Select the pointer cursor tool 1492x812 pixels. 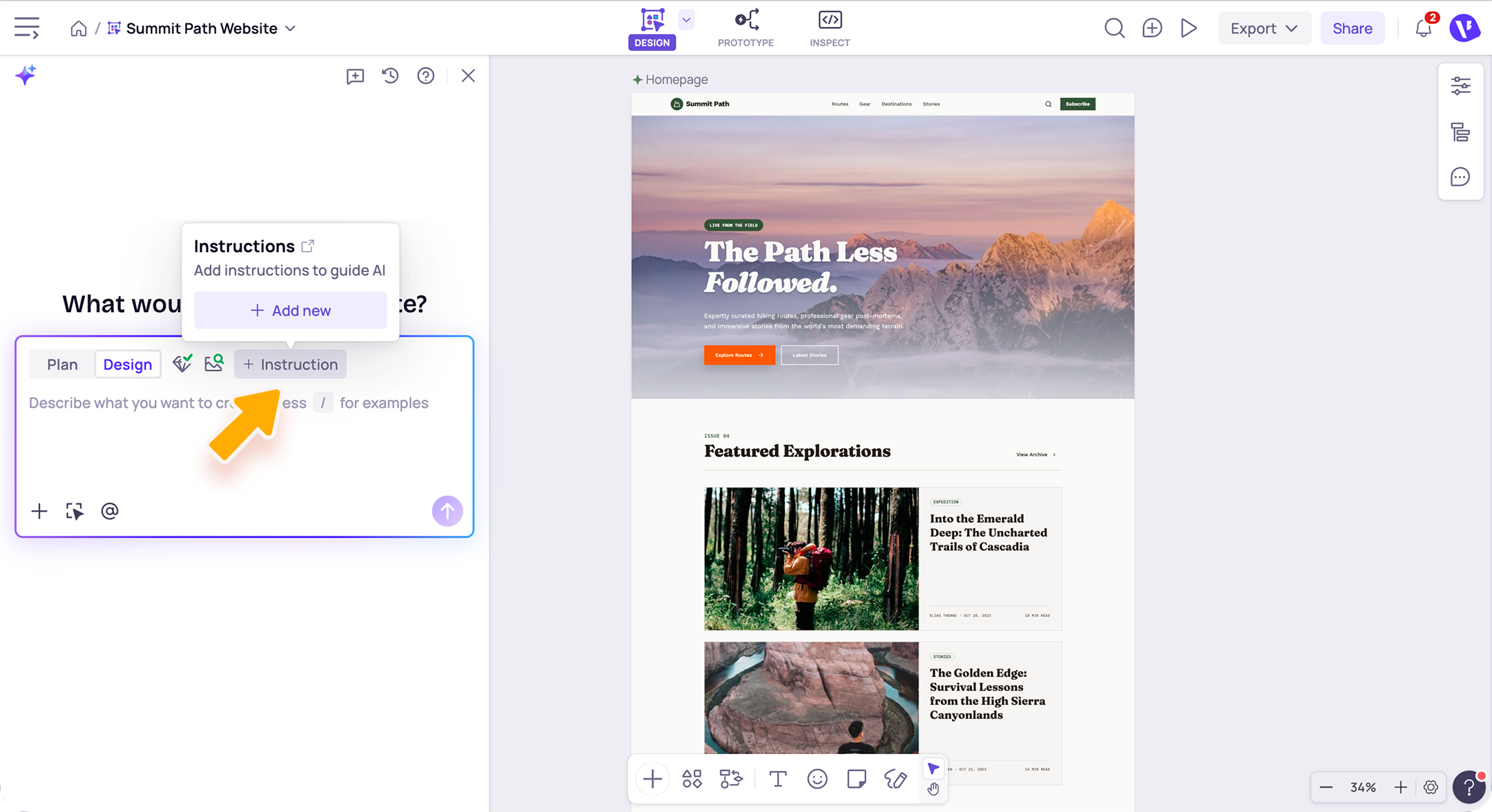click(933, 768)
